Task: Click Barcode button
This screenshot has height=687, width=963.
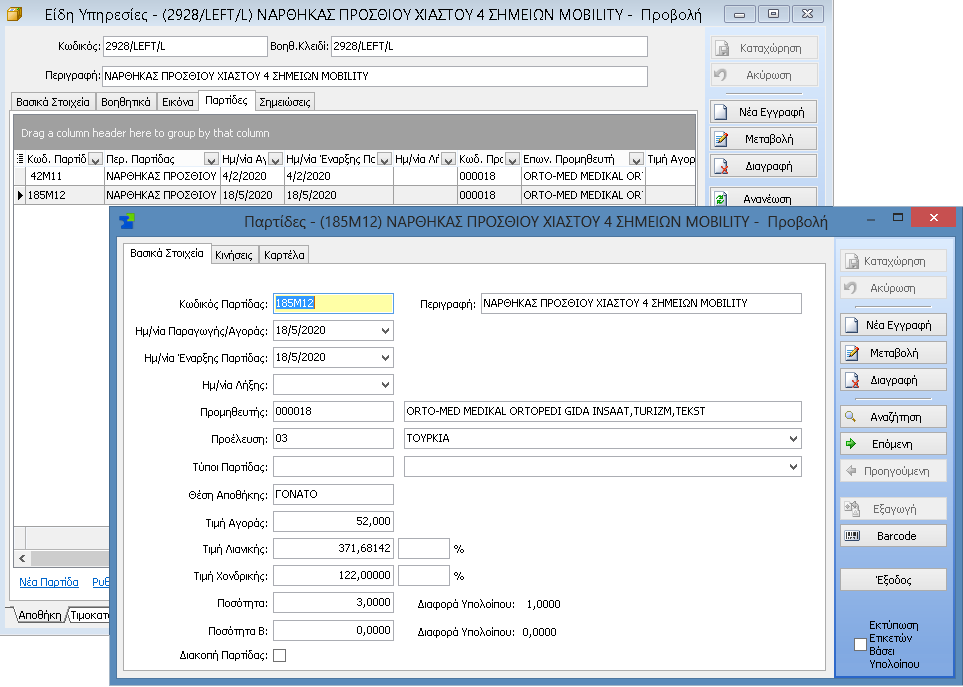Action: [x=893, y=535]
